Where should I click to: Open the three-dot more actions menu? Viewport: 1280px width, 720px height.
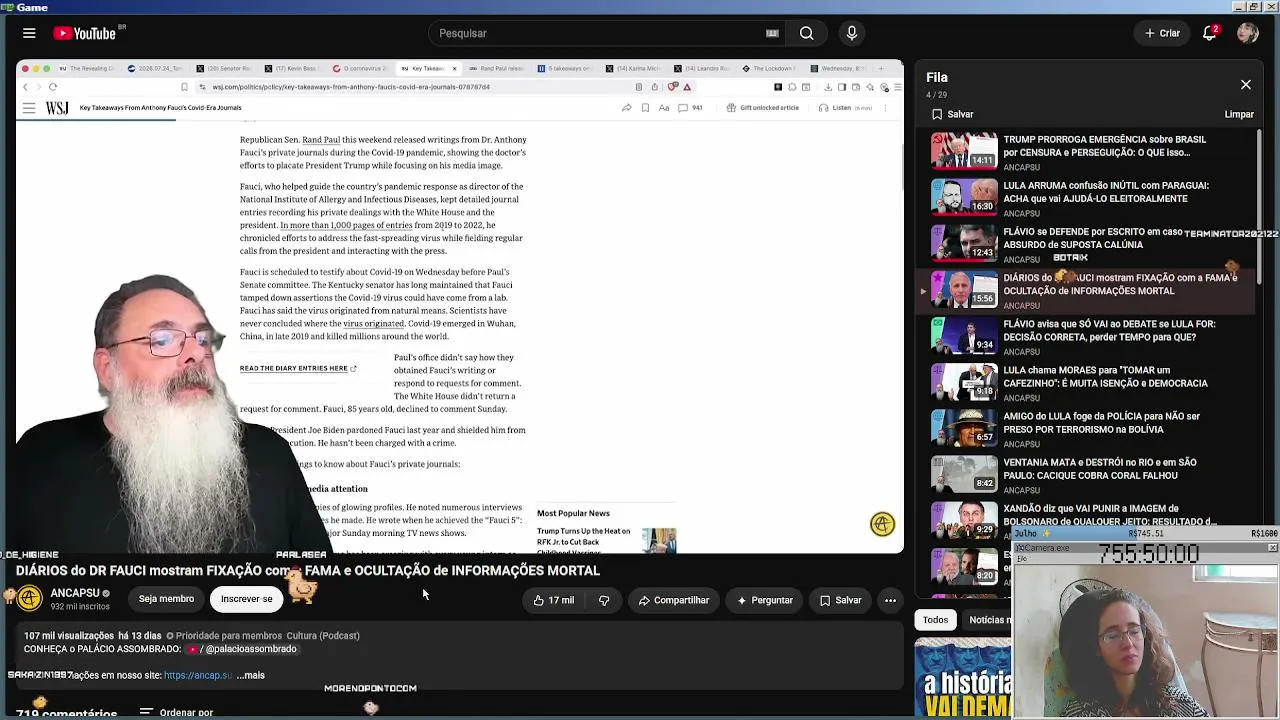pyautogui.click(x=890, y=600)
